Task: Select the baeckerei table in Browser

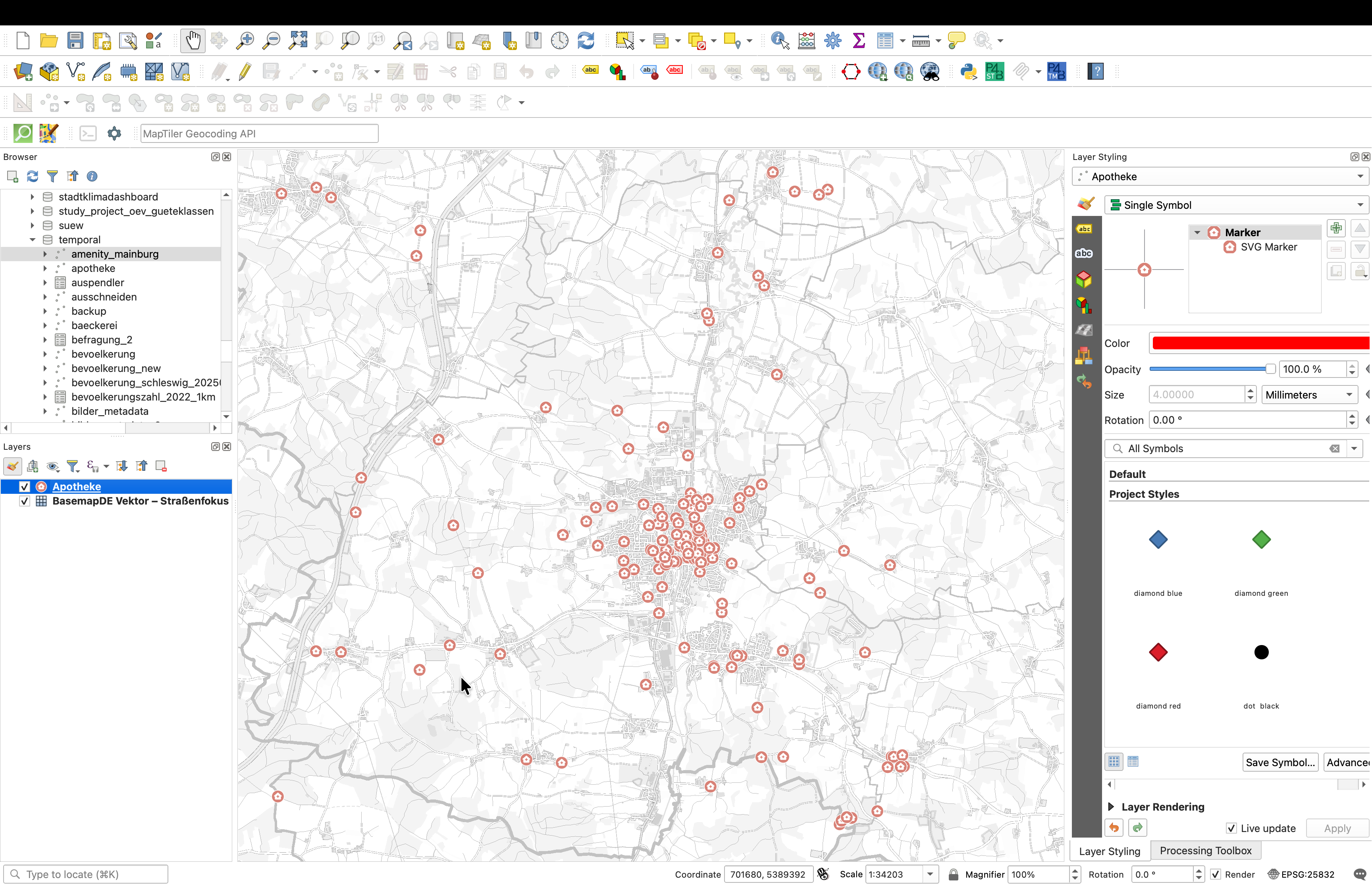Action: click(94, 325)
